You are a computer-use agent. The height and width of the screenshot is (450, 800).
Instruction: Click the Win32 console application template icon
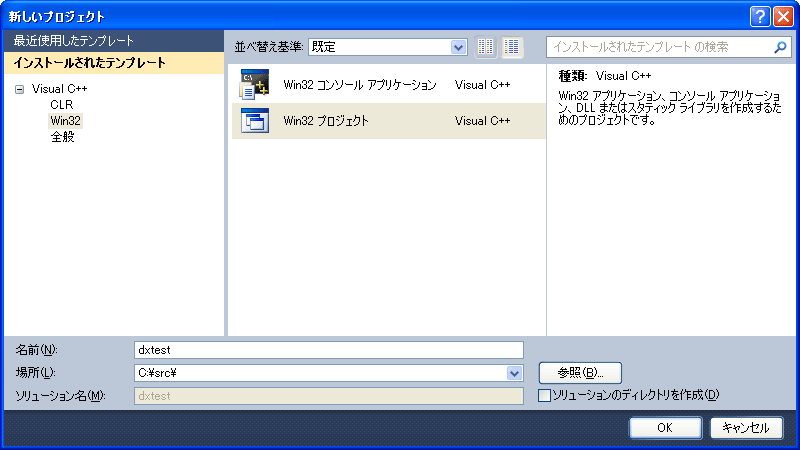pyautogui.click(x=254, y=84)
